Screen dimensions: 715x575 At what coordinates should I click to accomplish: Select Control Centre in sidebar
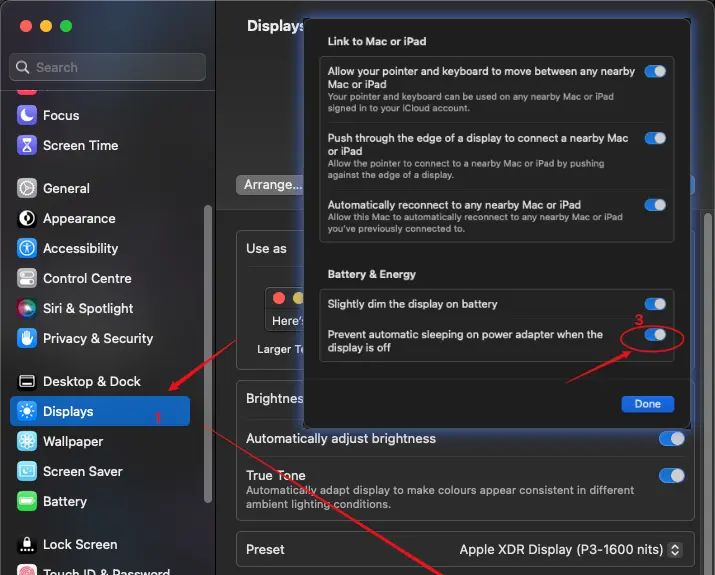[x=100, y=278]
